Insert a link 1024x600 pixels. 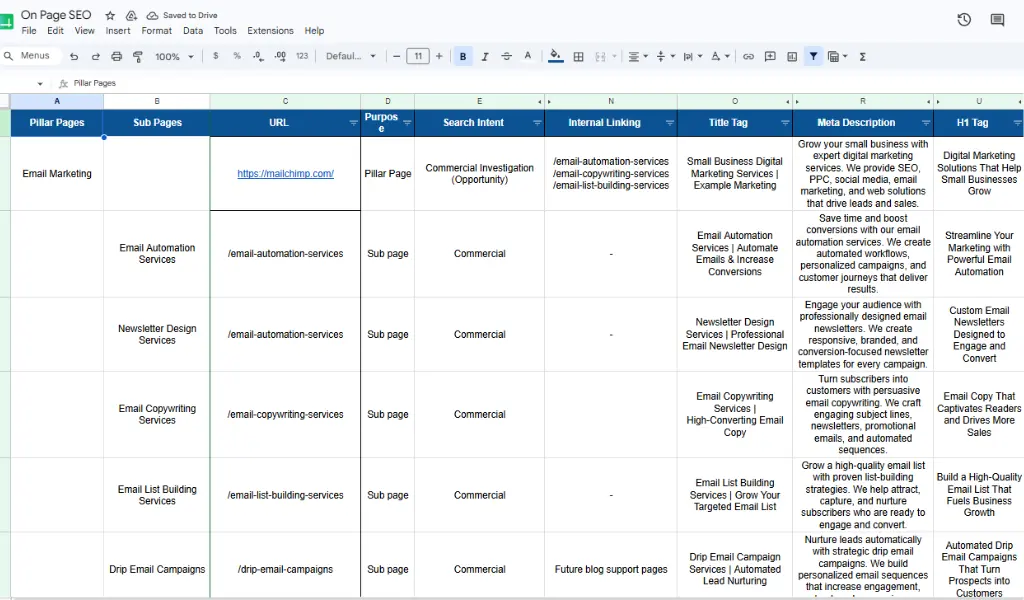click(748, 57)
